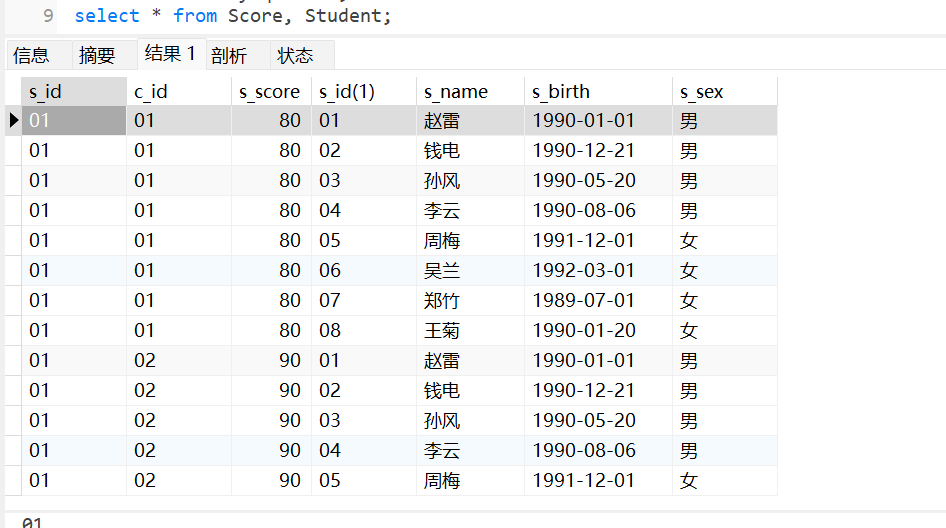Click line number 9 in the editor gutter
Viewport: 946px width, 528px height.
(48, 16)
